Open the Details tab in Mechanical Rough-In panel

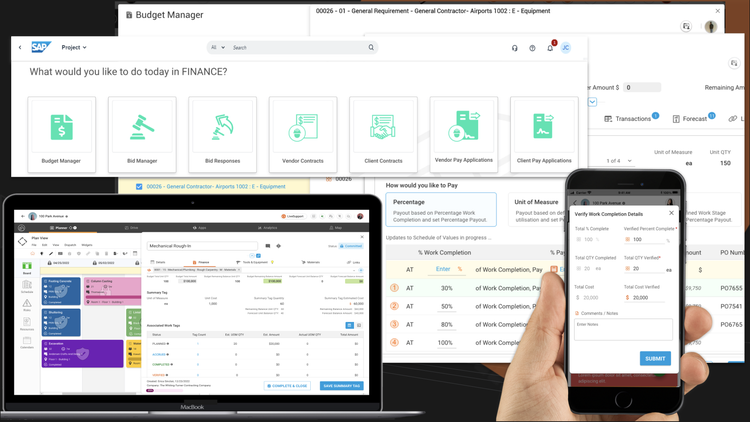pos(158,262)
